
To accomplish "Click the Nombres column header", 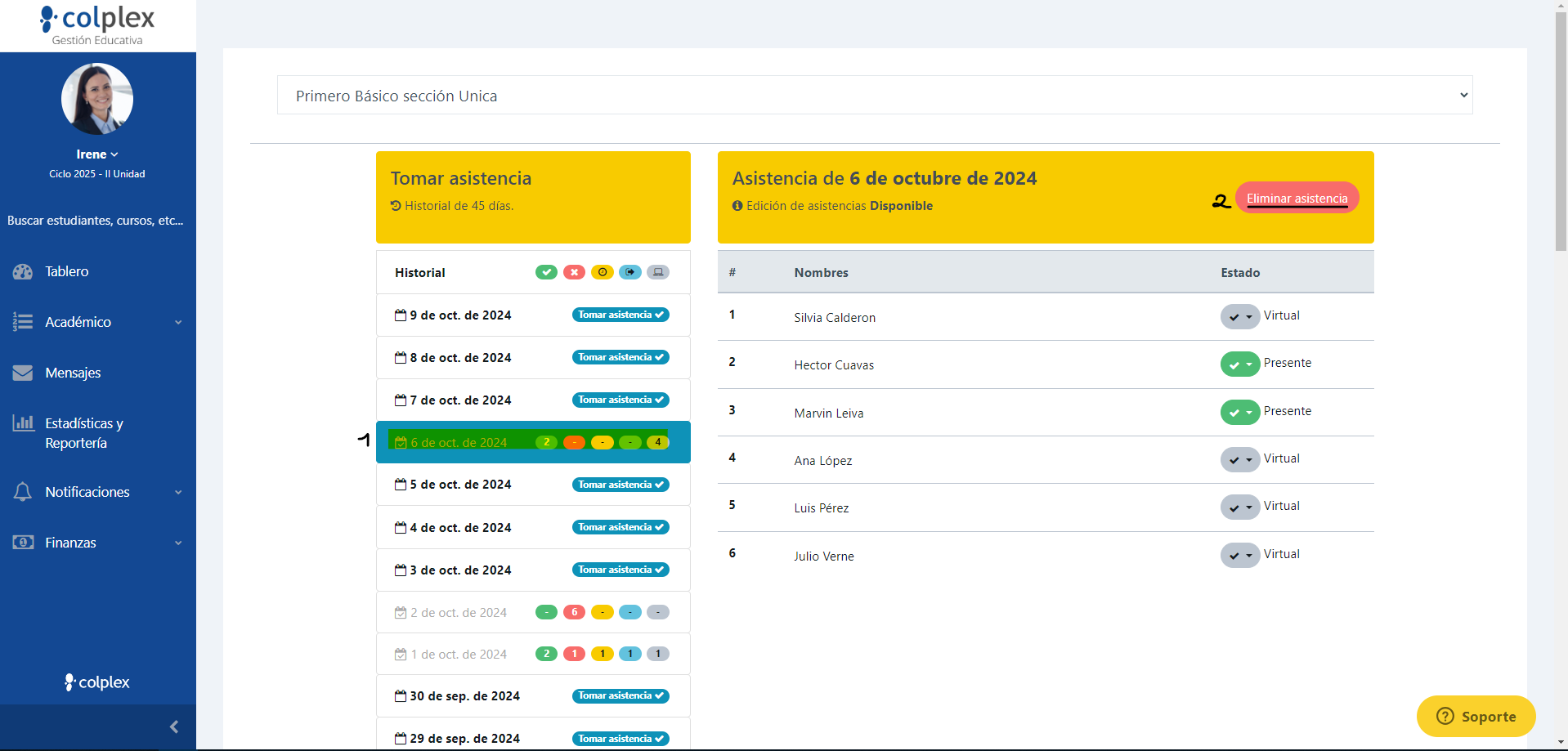I will (x=821, y=273).
